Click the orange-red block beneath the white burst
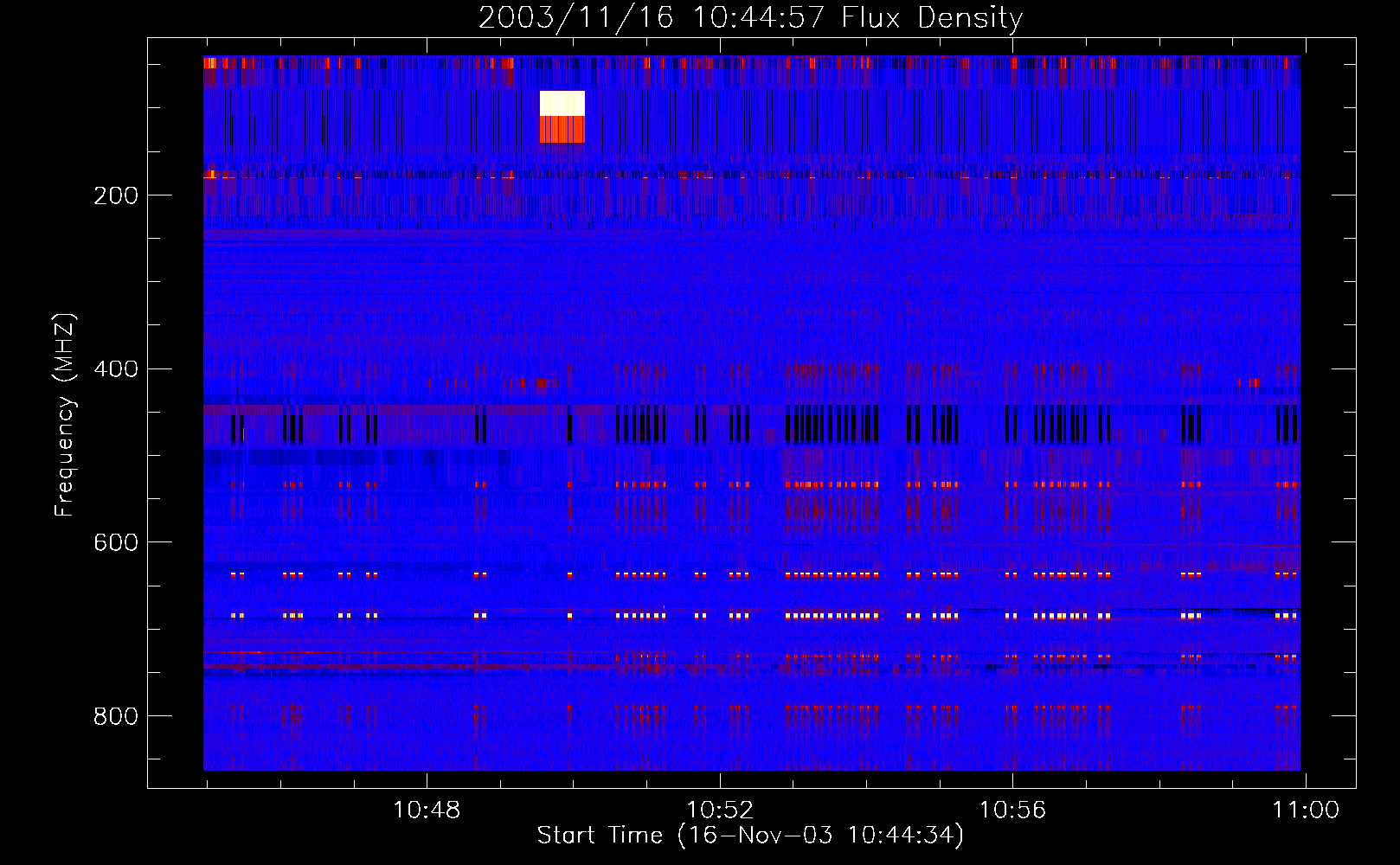The image size is (1400, 865). [562, 130]
